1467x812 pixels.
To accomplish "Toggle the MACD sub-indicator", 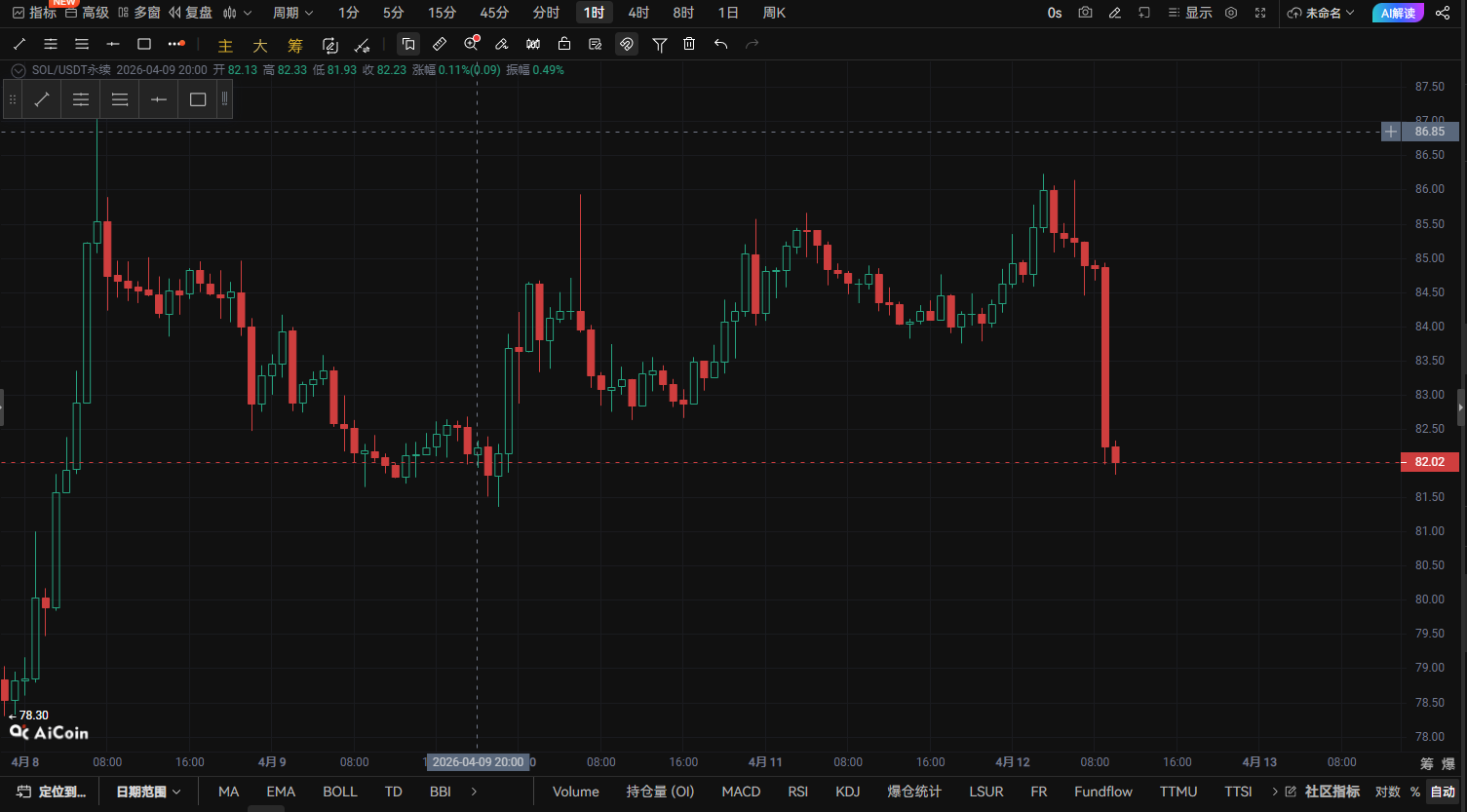I will (741, 792).
